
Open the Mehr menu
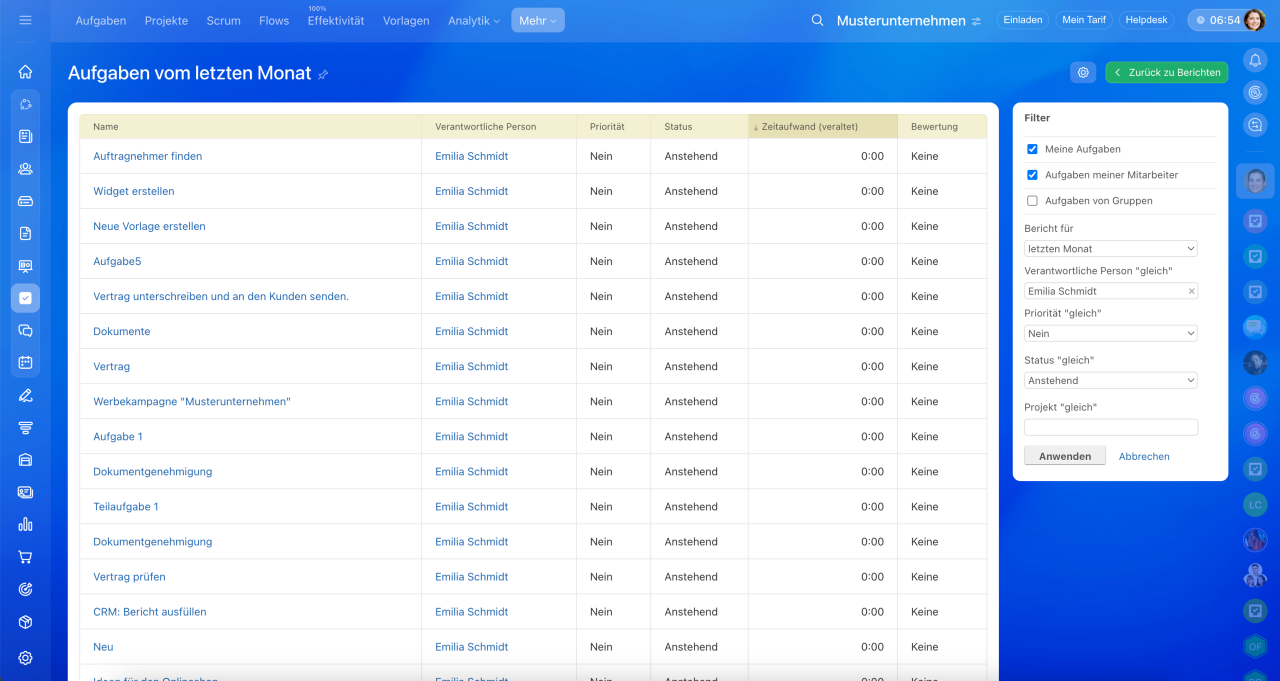(537, 20)
